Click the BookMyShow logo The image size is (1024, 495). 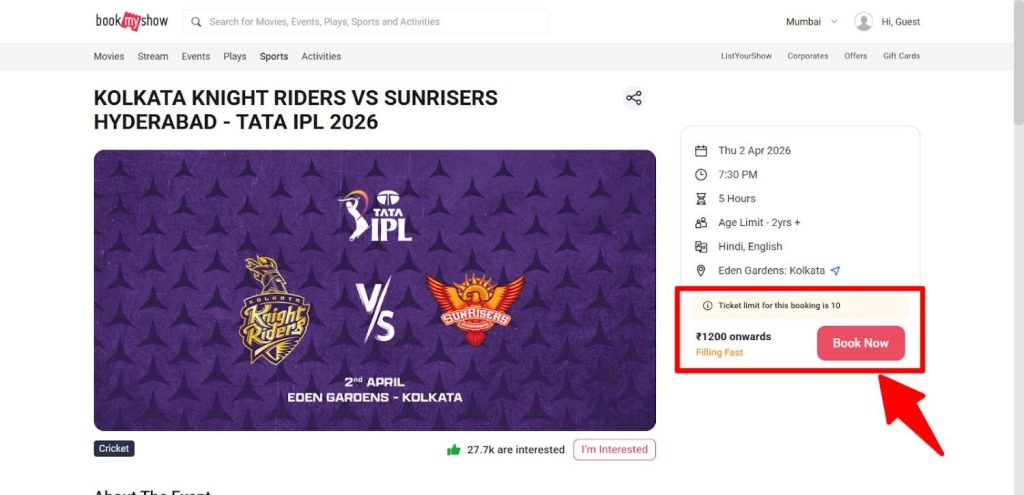pos(130,21)
